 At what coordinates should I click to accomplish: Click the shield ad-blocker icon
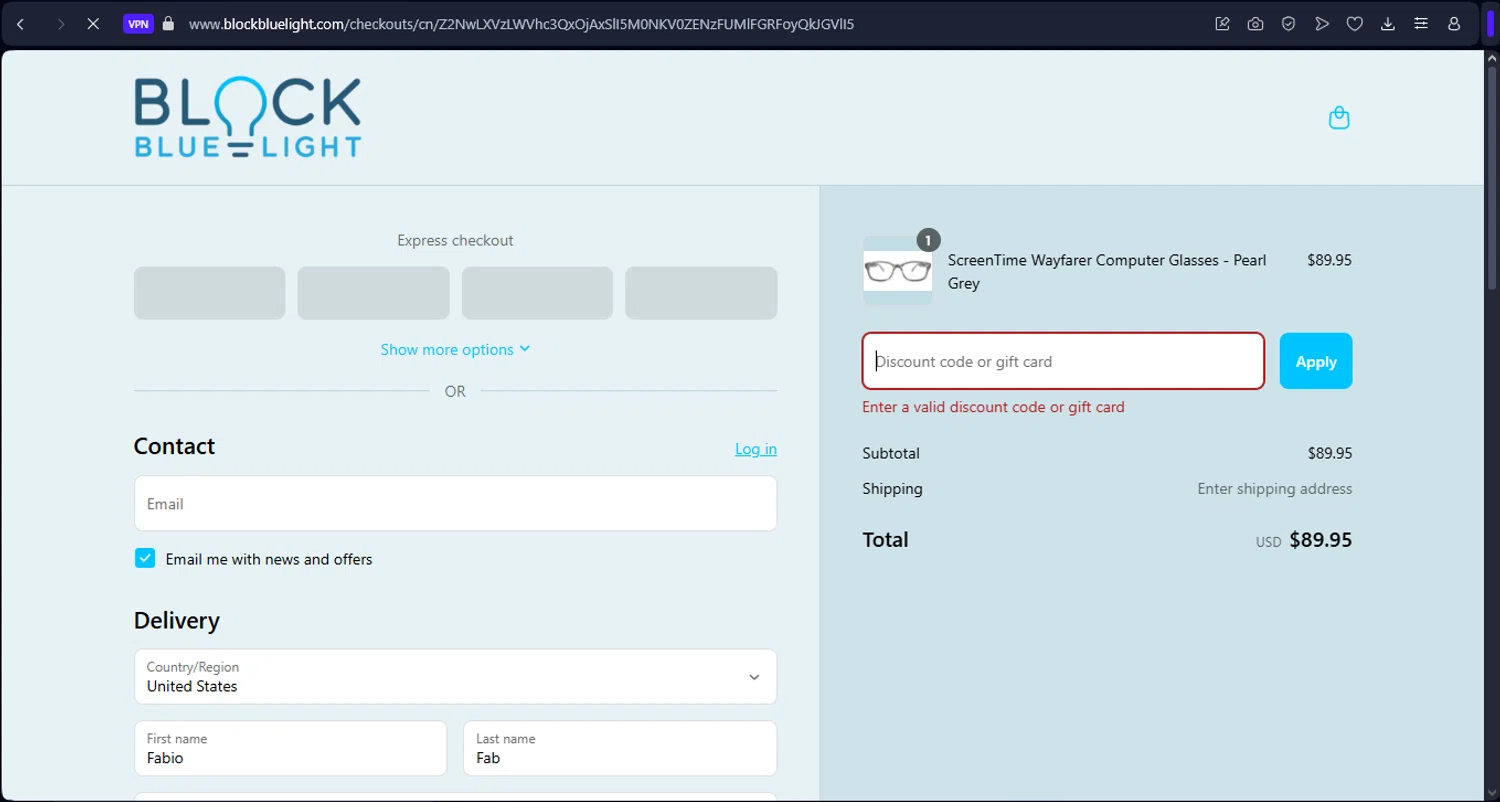pos(1289,24)
